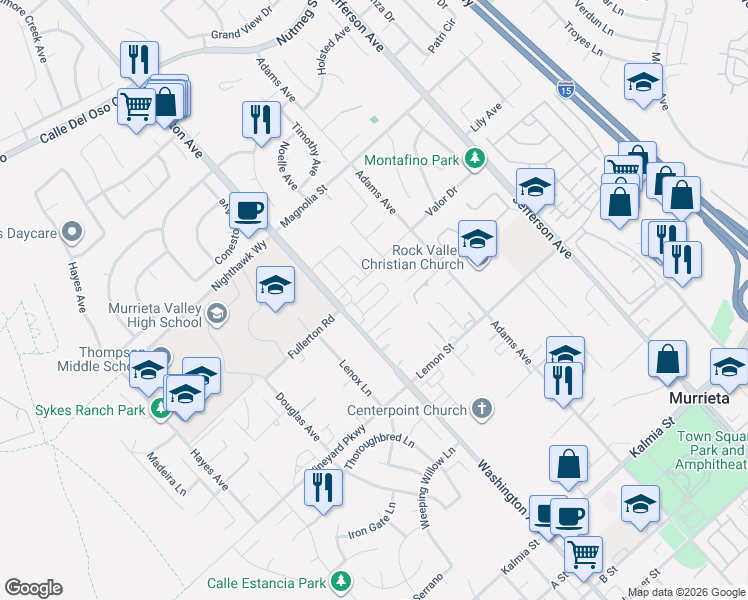The width and height of the screenshot is (748, 600).
Task: Open the Interstate 15 highway shield
Action: (565, 89)
